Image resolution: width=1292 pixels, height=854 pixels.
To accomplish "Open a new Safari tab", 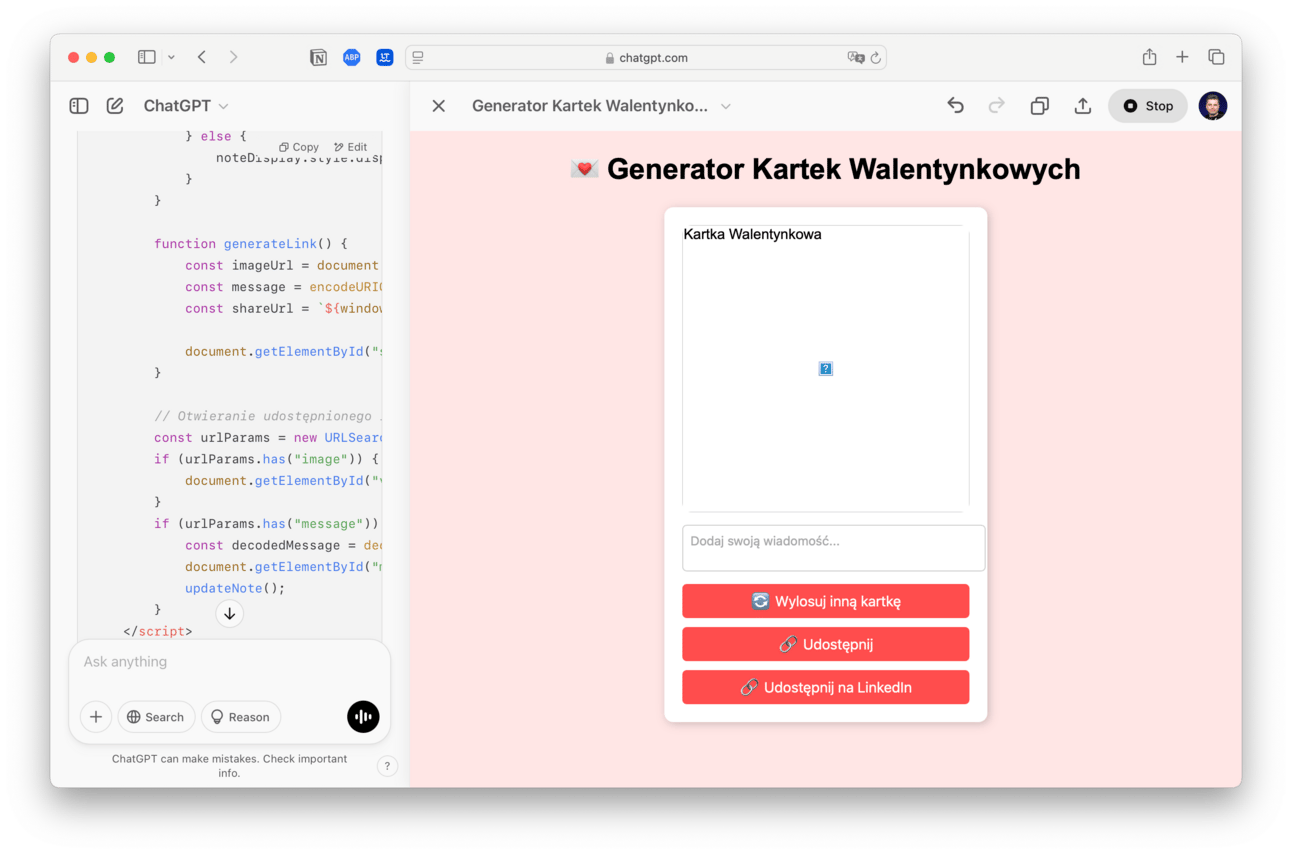I will coord(1182,57).
